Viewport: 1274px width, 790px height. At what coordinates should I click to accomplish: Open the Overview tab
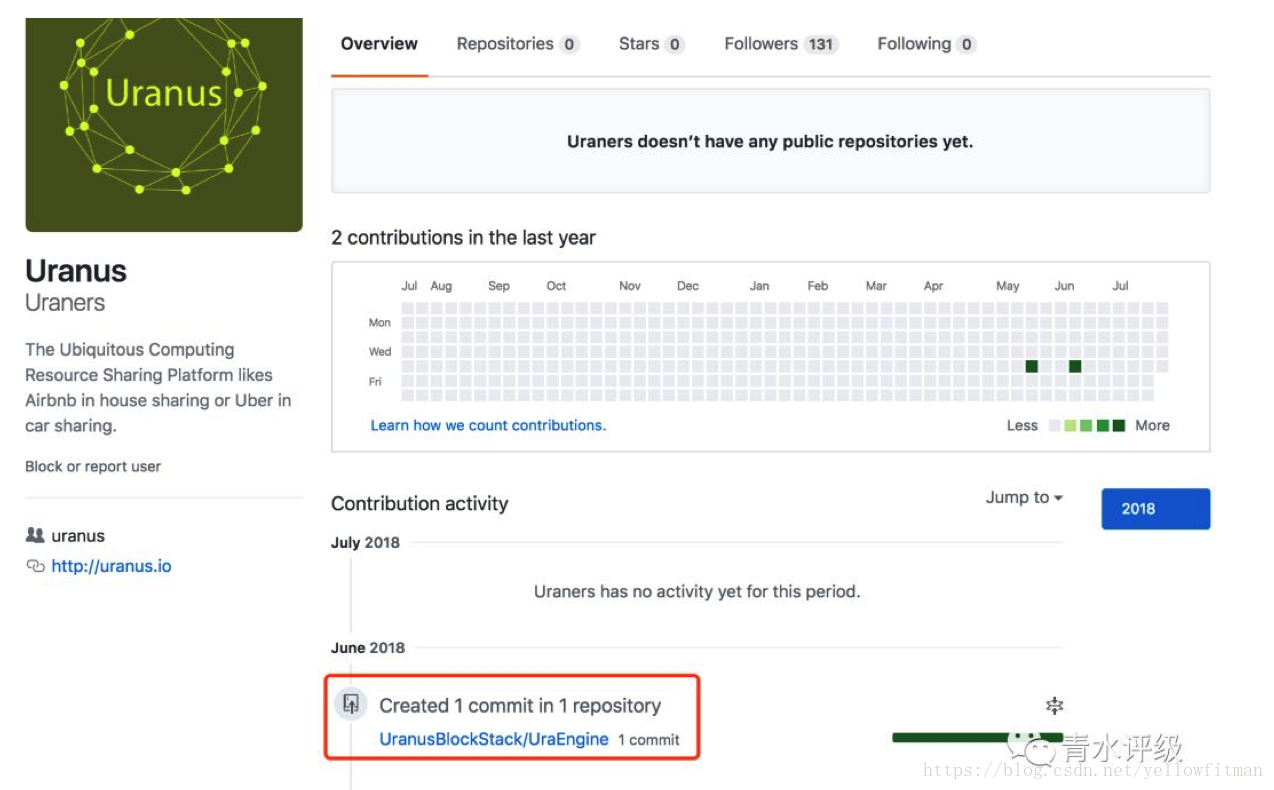(379, 44)
